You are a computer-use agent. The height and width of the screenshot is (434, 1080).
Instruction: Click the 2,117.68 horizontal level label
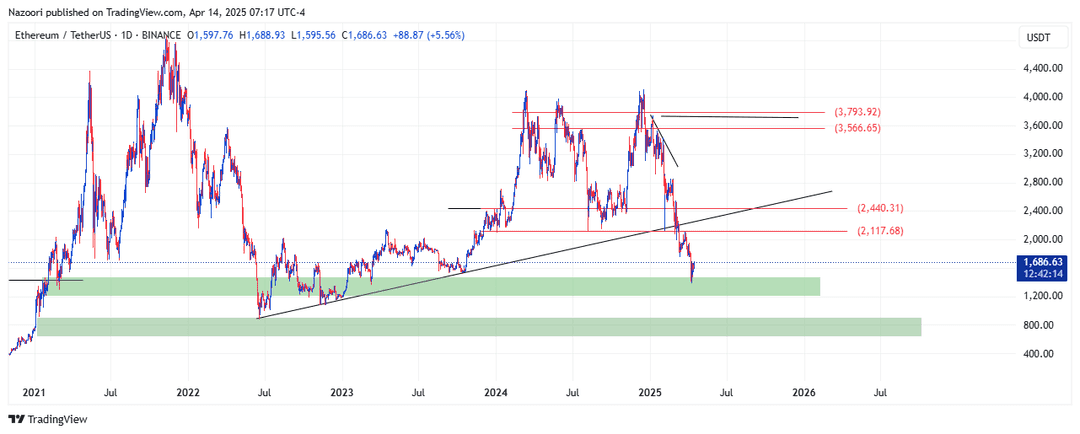tap(880, 231)
